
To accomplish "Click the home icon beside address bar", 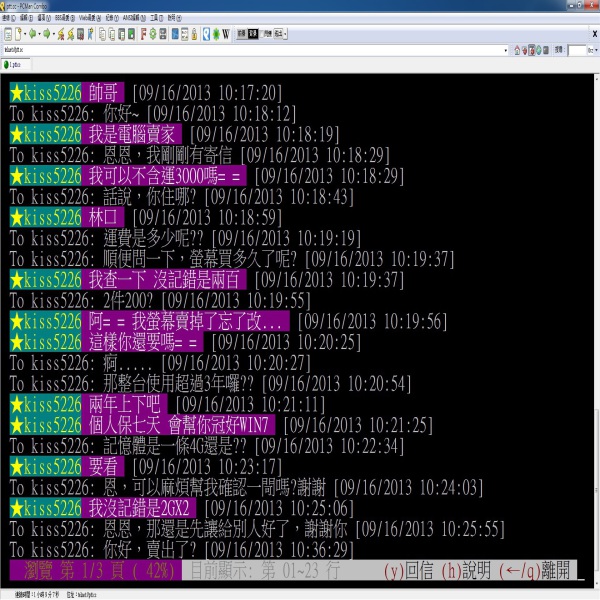I will 517,50.
